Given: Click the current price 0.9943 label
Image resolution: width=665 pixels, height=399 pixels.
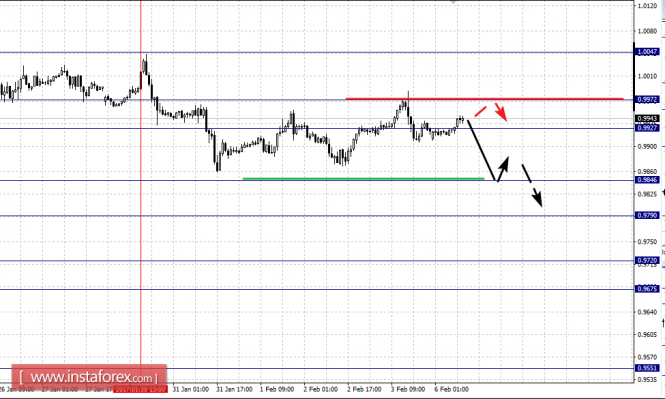Looking at the screenshot, I should [647, 119].
